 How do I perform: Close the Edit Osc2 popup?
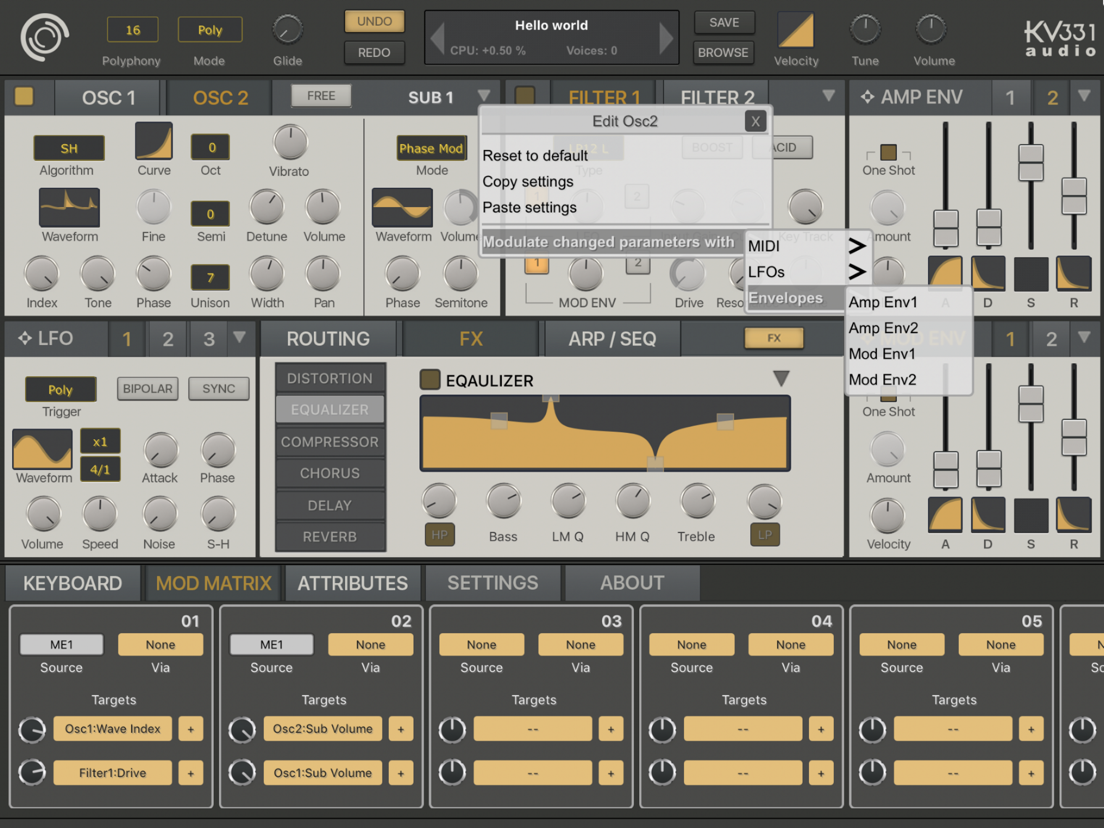click(755, 121)
